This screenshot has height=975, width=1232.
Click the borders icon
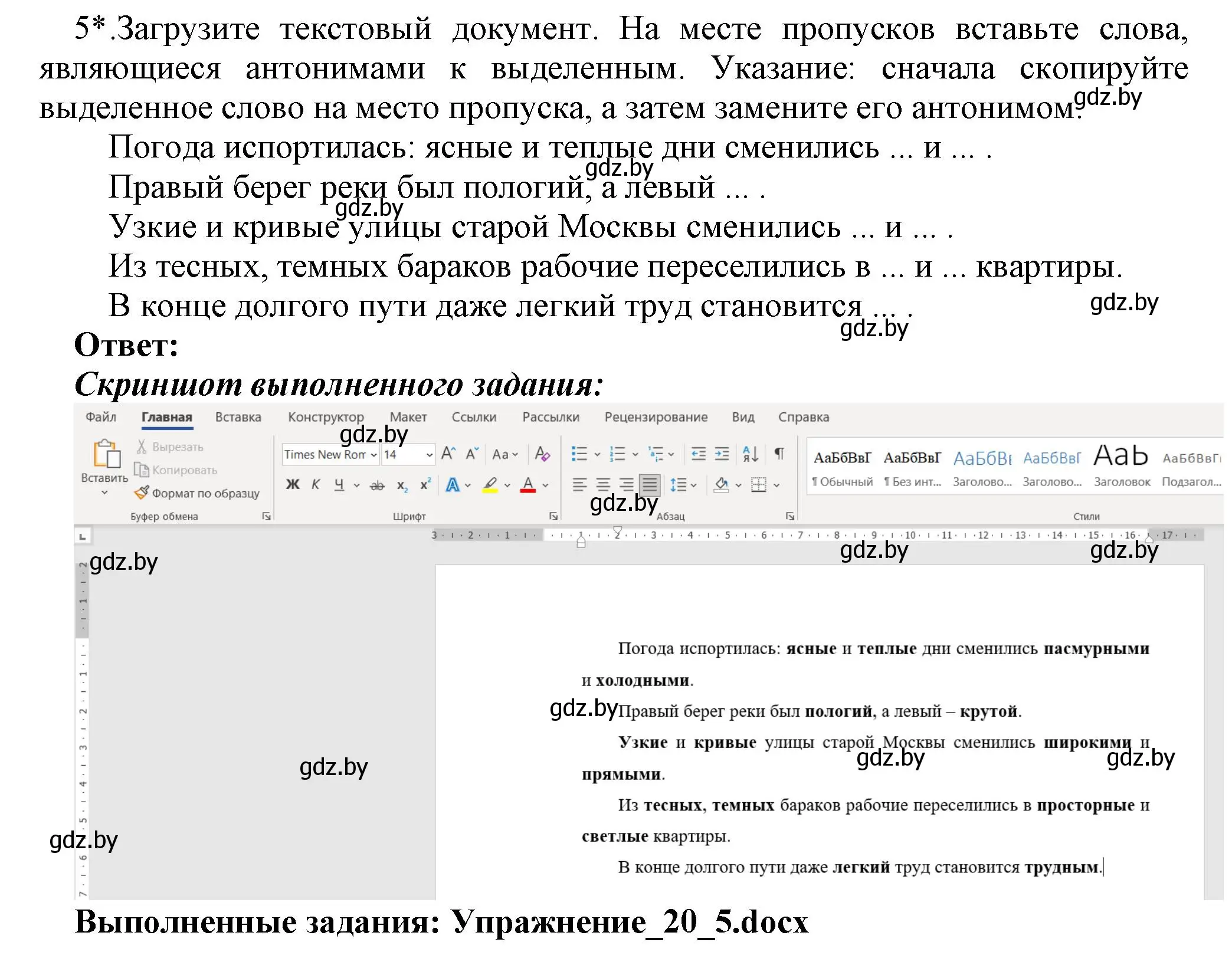(759, 485)
